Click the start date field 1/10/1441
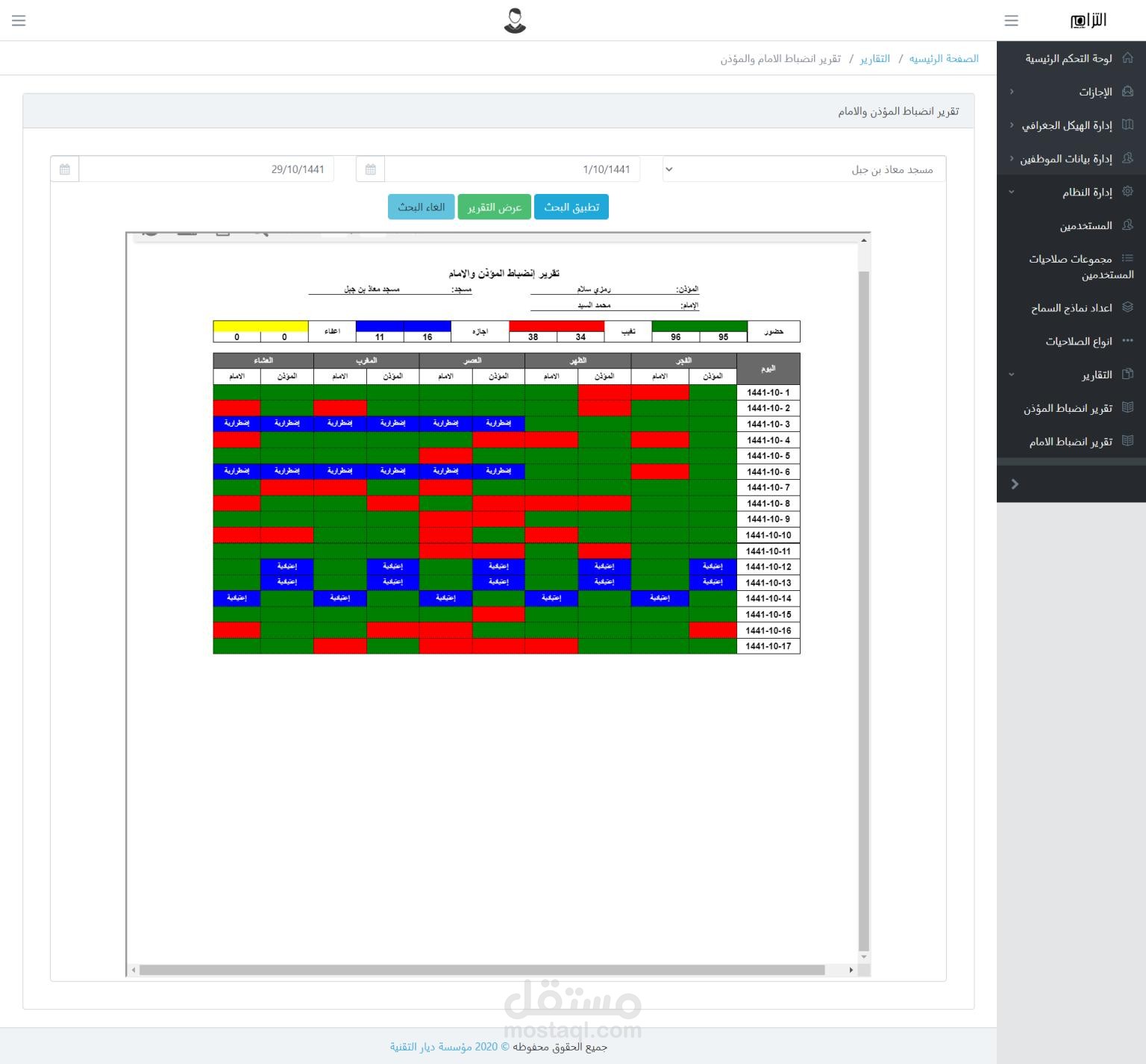This screenshot has height=1064, width=1146. (513, 169)
